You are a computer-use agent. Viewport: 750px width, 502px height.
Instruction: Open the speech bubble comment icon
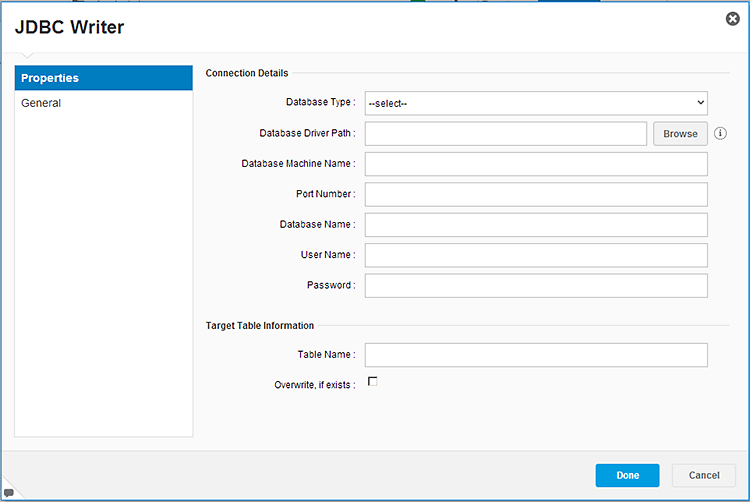(x=9, y=492)
